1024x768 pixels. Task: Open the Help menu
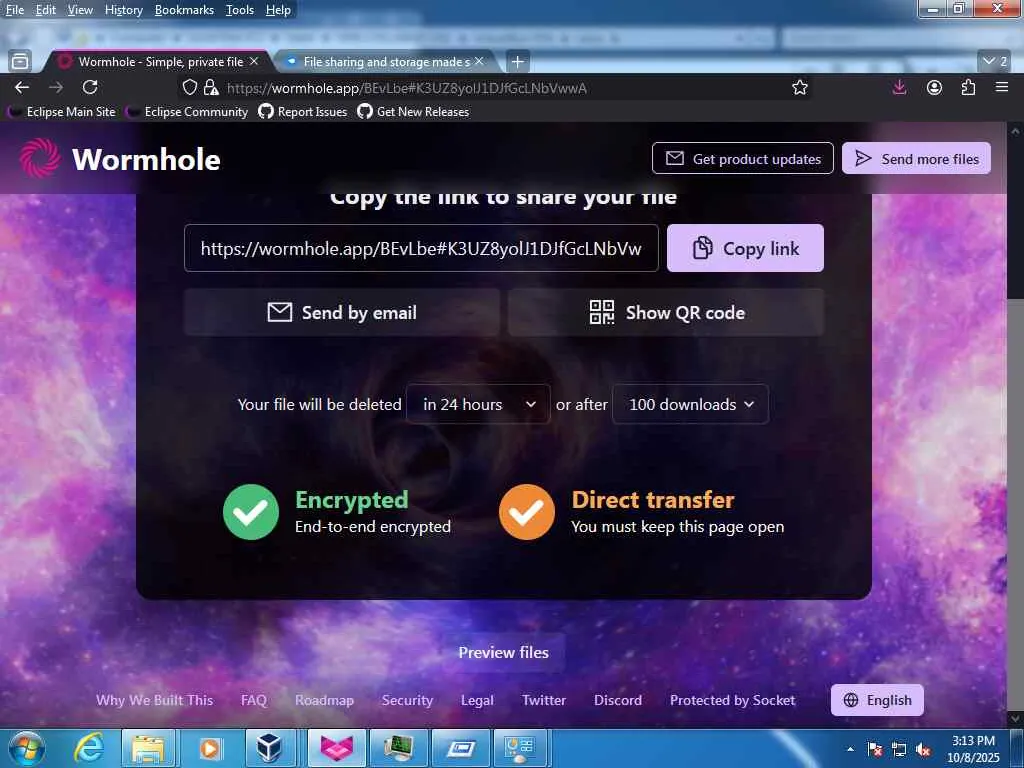click(278, 10)
